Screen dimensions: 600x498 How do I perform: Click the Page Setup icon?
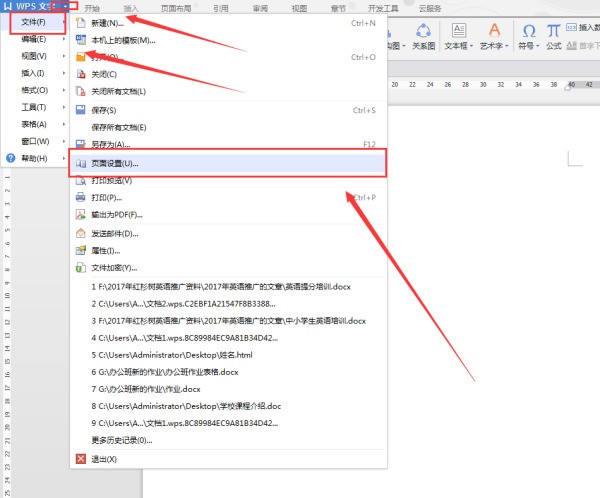click(x=81, y=163)
